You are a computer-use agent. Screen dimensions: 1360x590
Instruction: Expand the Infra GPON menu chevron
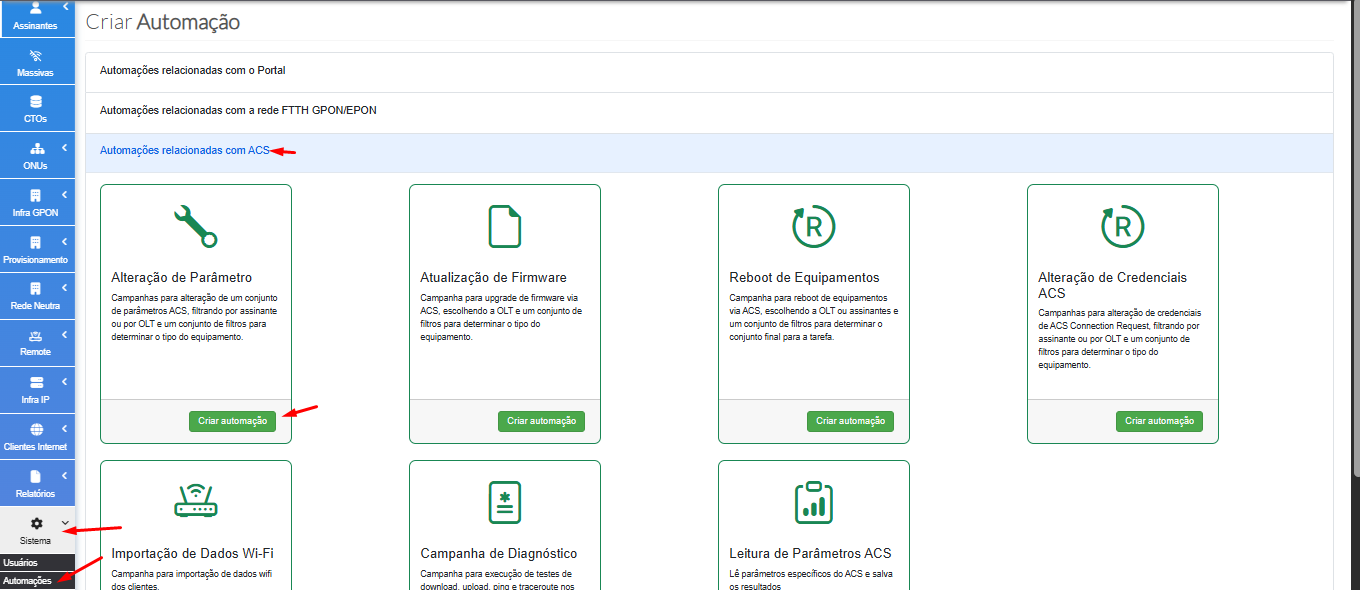tap(66, 194)
